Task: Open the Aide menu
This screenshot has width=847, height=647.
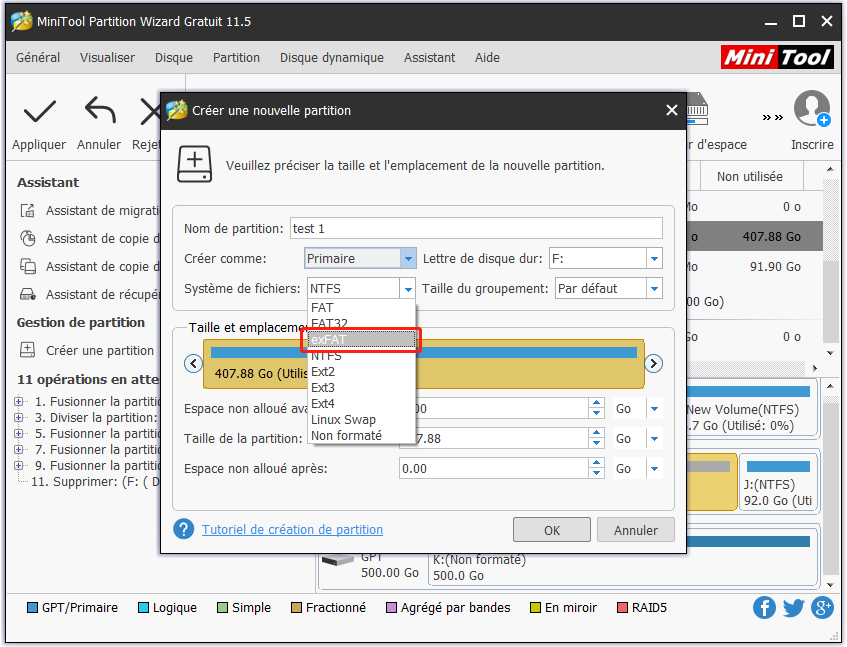Action: (x=487, y=57)
